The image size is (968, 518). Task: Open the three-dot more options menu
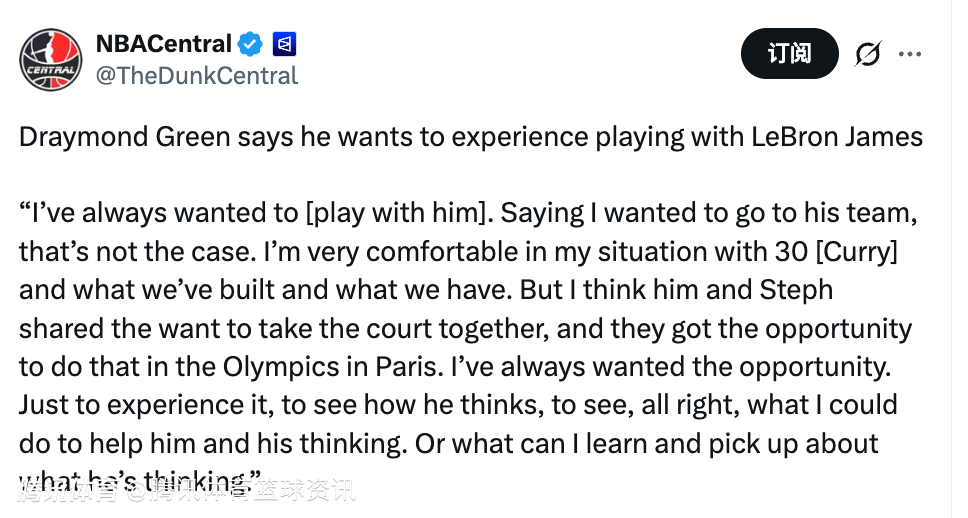coord(910,54)
